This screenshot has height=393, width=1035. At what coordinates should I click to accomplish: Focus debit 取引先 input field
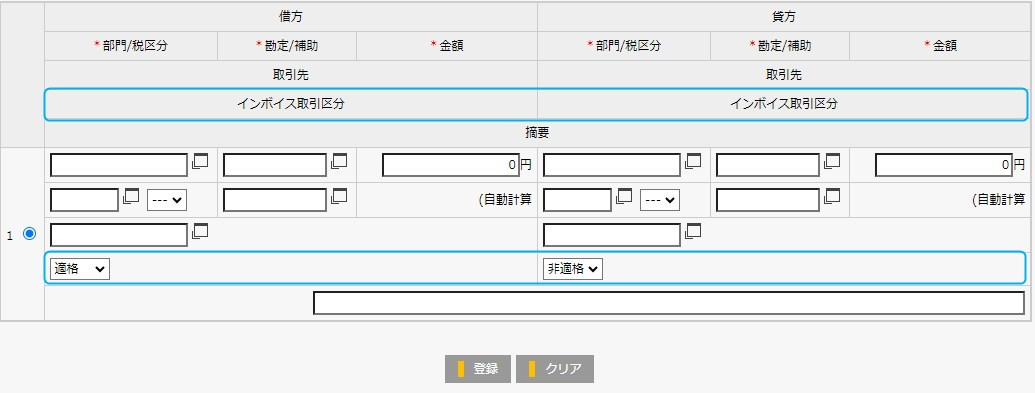point(119,235)
